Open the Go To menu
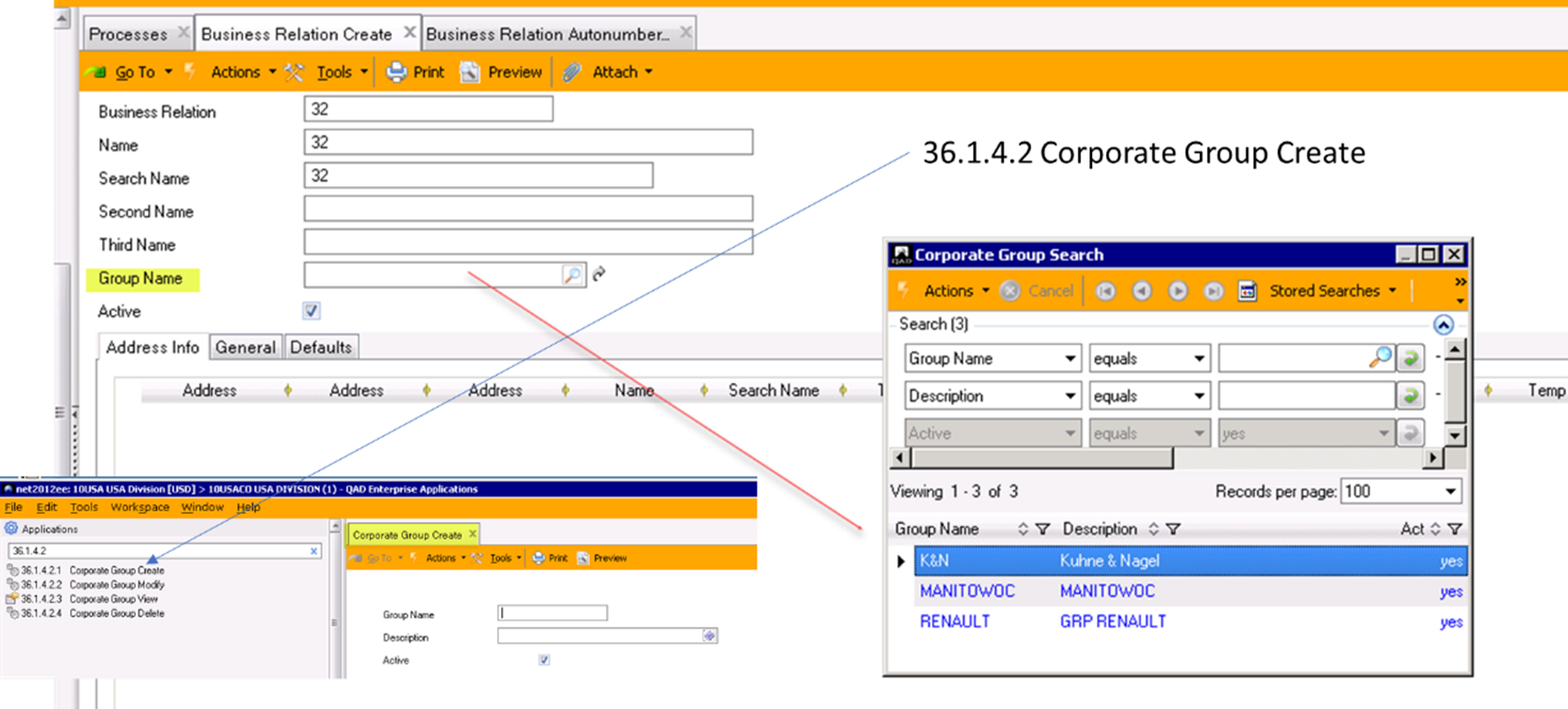Screen dimensions: 1568x709 click(136, 72)
